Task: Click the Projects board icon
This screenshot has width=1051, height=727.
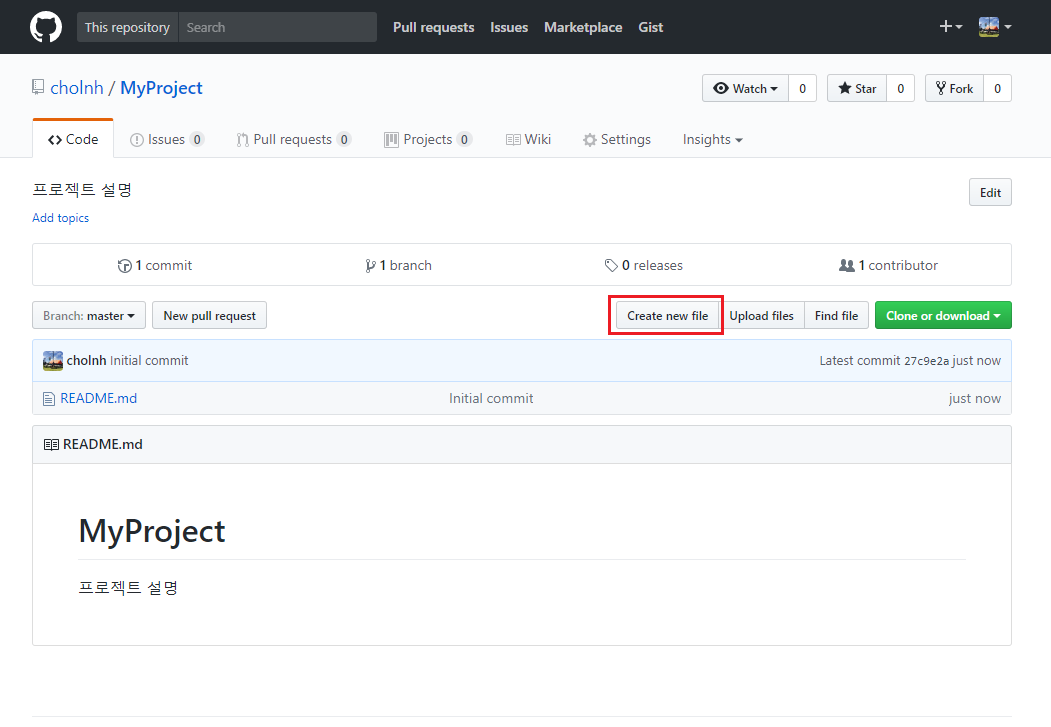Action: click(391, 140)
